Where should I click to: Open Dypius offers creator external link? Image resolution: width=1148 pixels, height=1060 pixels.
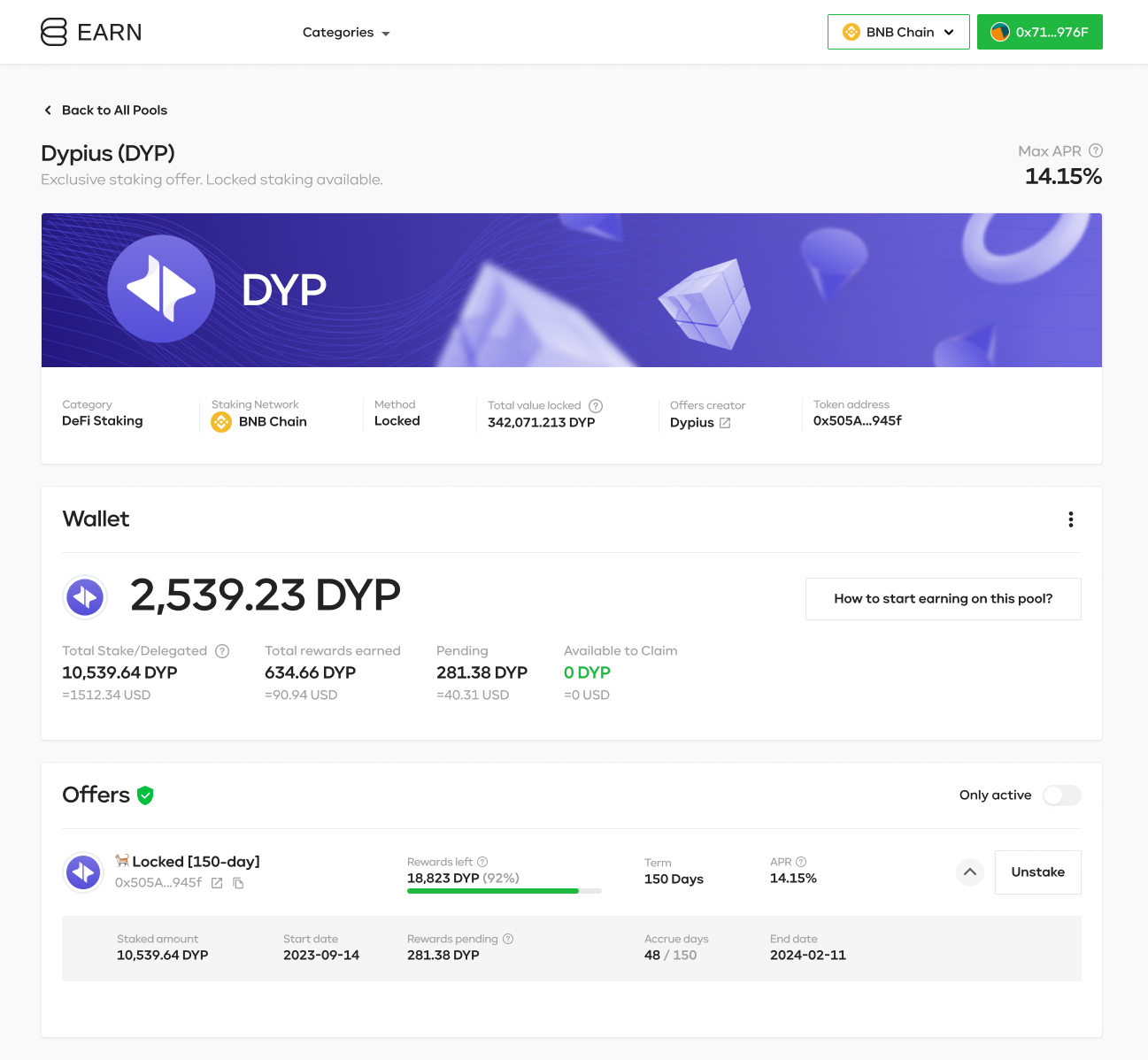pyautogui.click(x=700, y=423)
